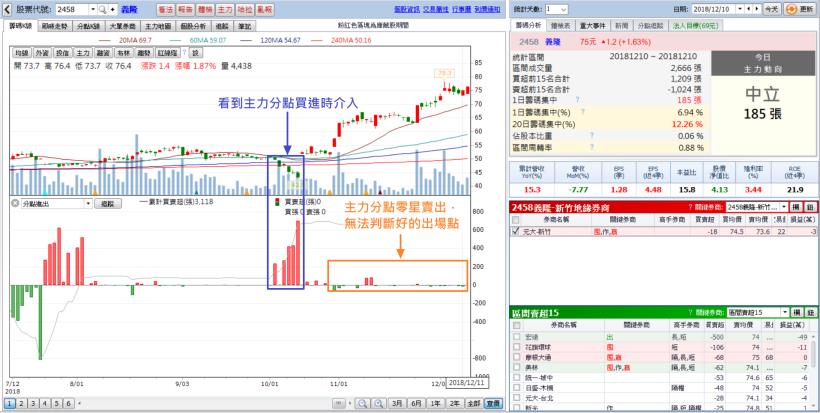This screenshot has width=820, height=413.
Task: Set chart range to 1年
Action: click(x=436, y=403)
